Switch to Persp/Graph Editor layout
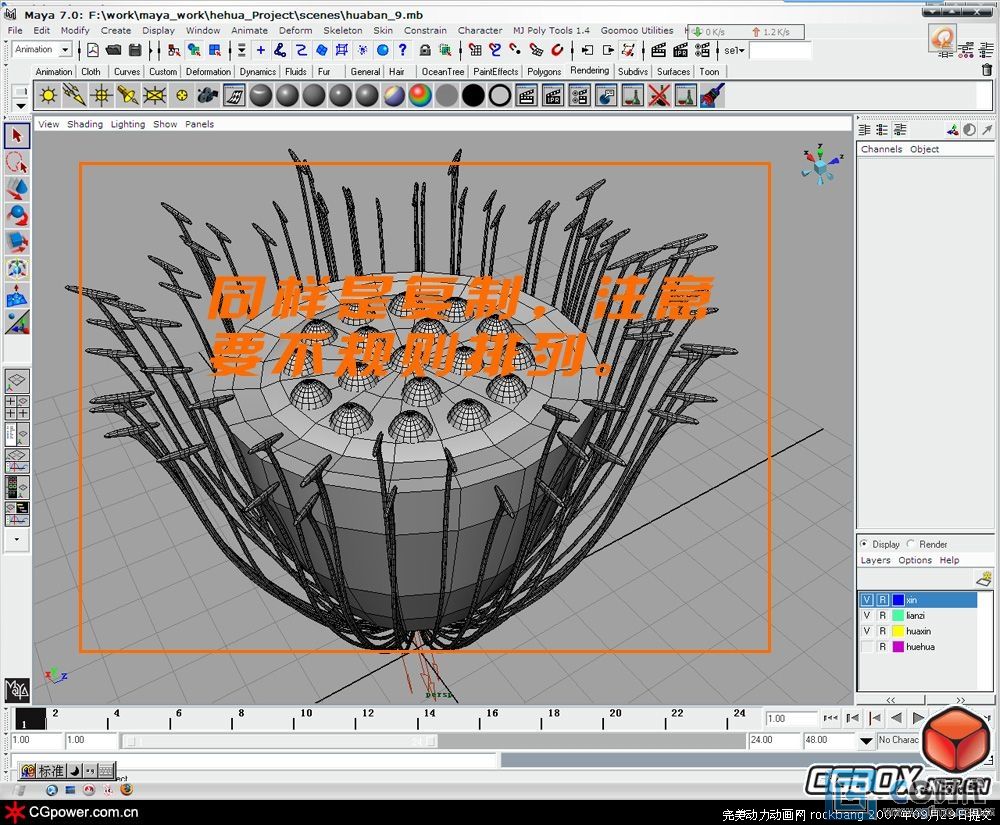Image resolution: width=1000 pixels, height=825 pixels. [x=17, y=462]
